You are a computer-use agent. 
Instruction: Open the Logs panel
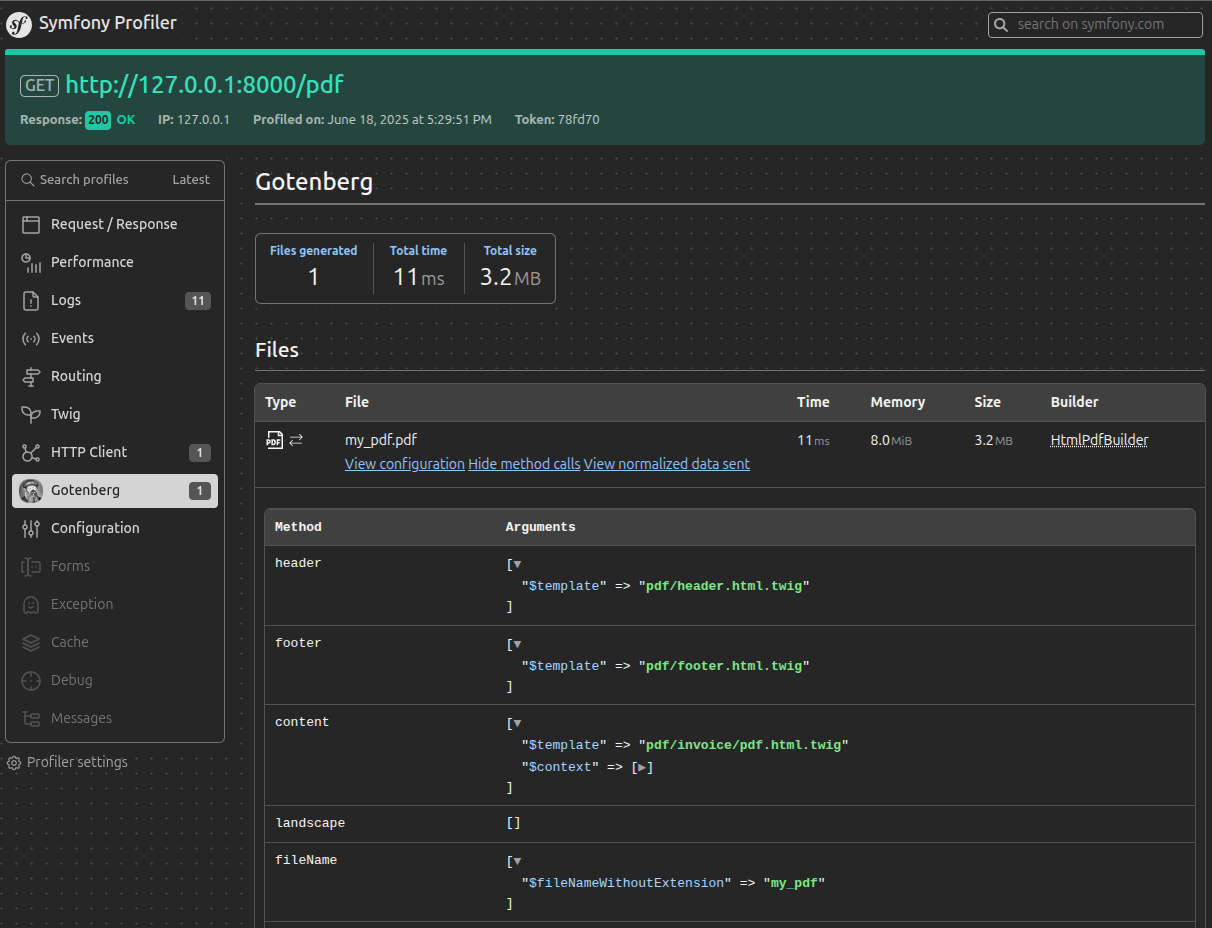pos(66,300)
